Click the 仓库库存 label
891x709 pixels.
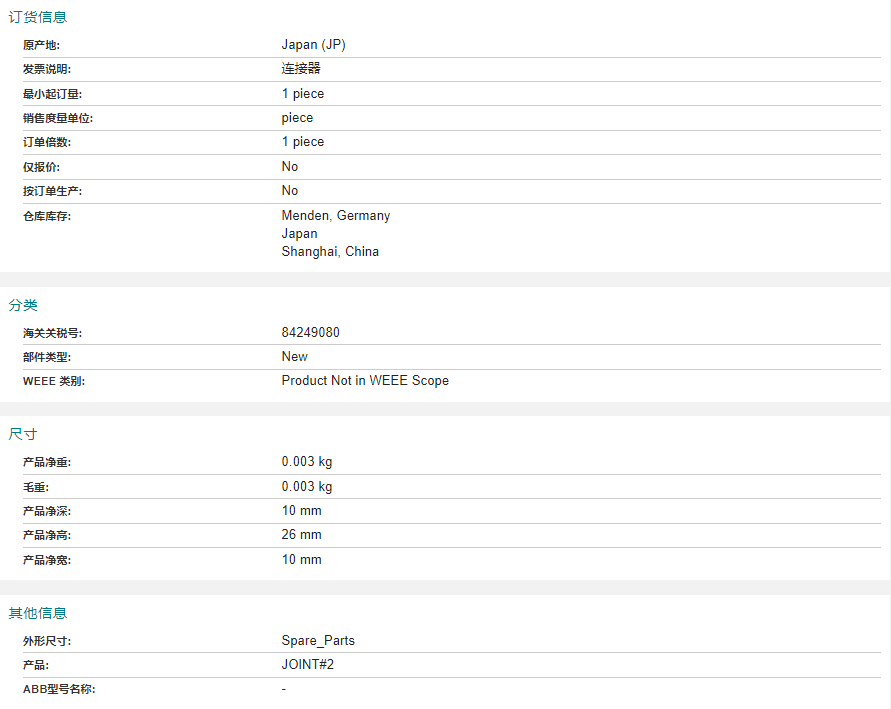pyautogui.click(x=47, y=216)
